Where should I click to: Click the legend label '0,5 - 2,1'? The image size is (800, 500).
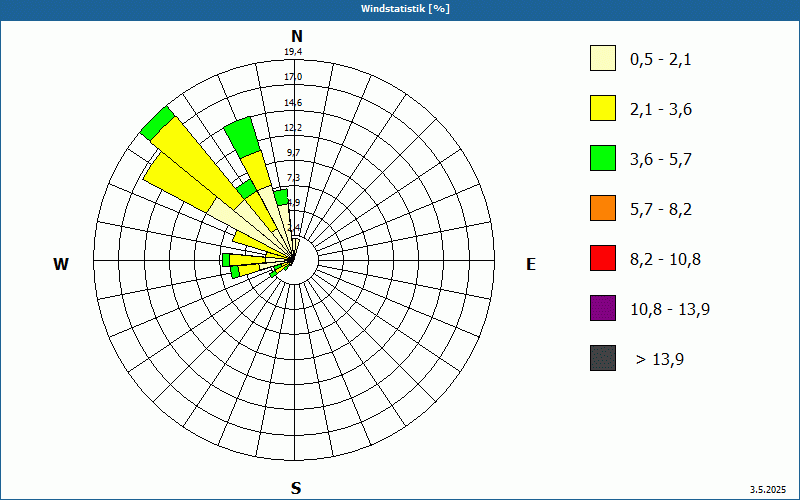click(660, 60)
